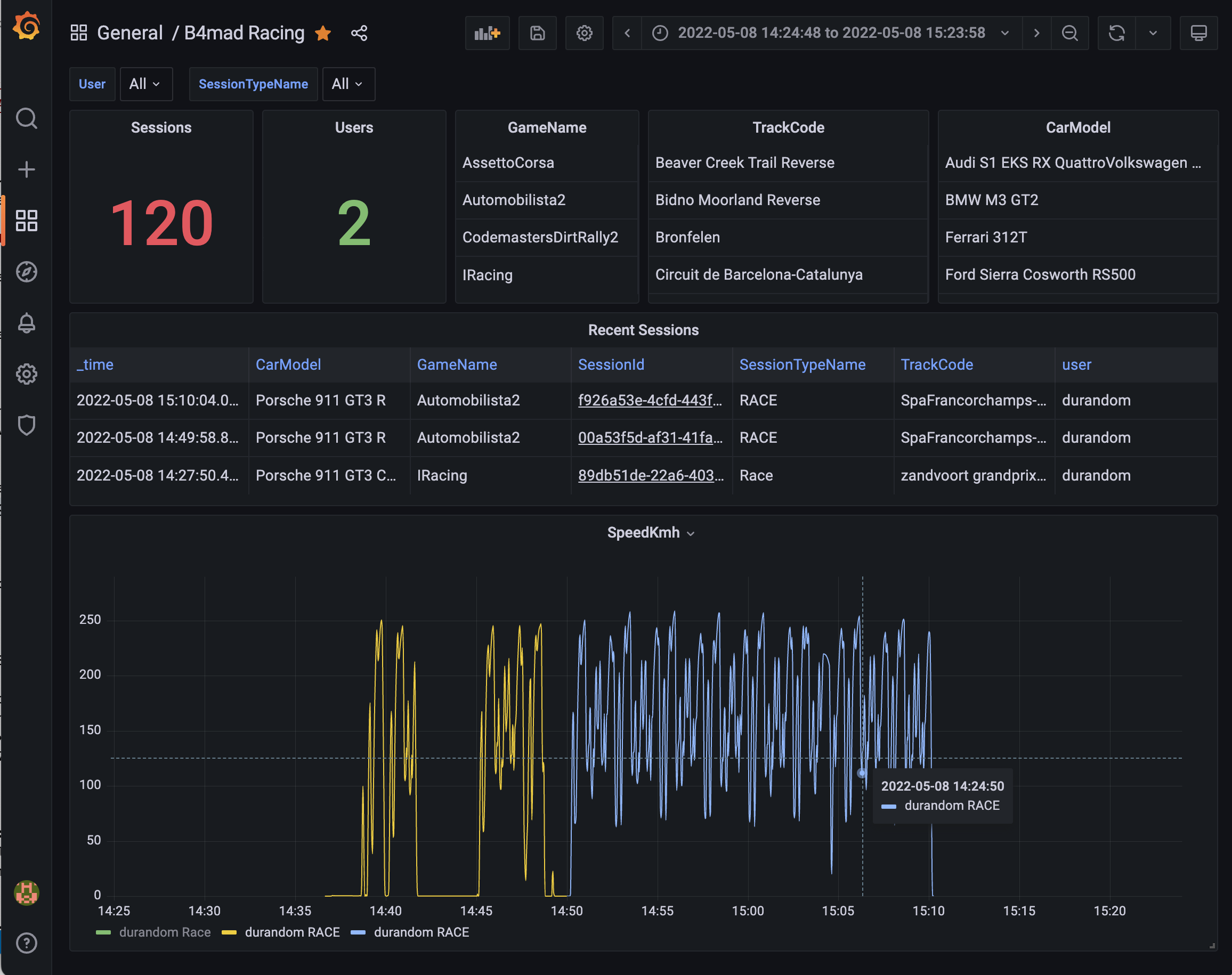The height and width of the screenshot is (975, 1232).
Task: Open Alerting bell in sidebar
Action: click(x=26, y=323)
